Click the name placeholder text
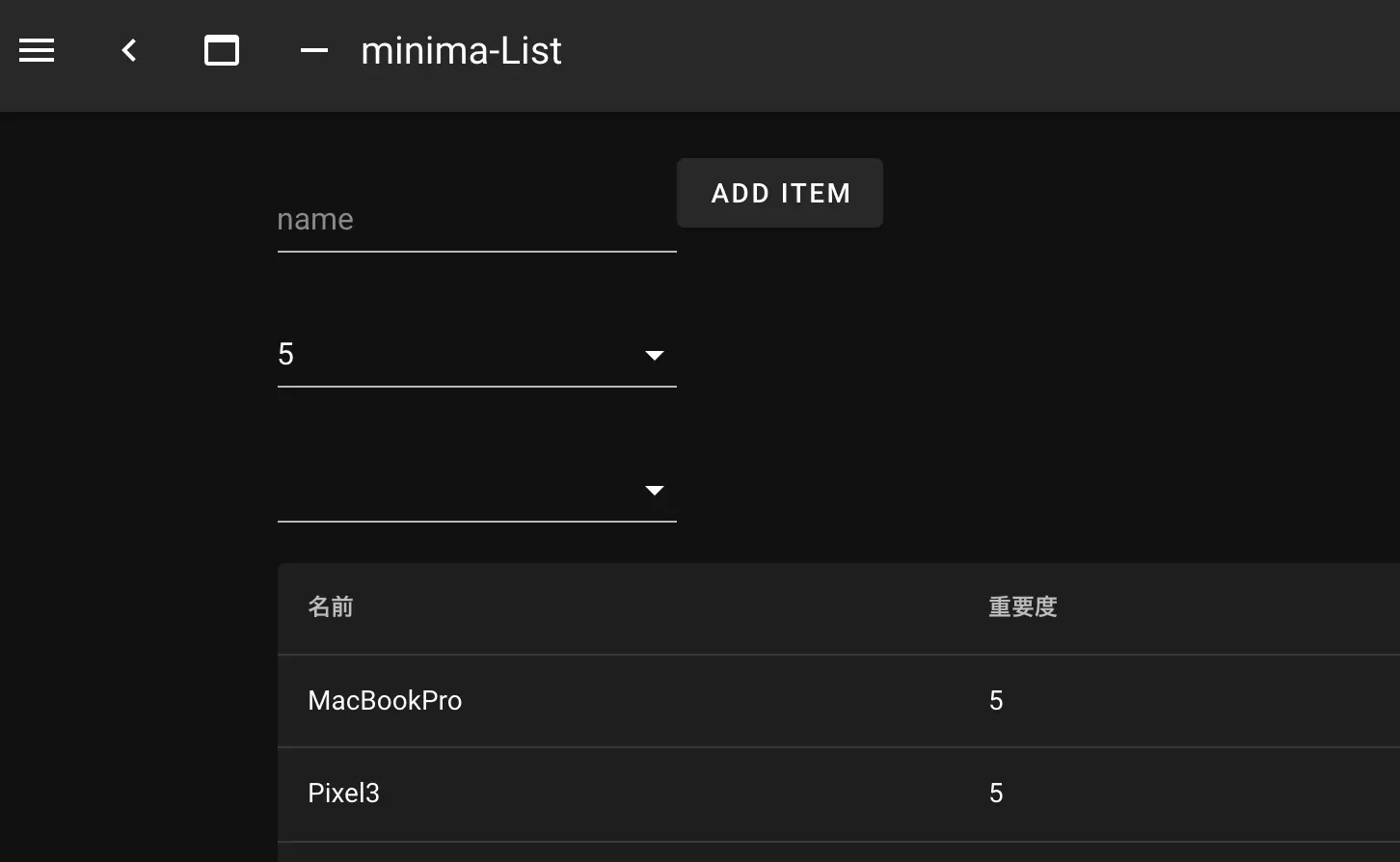1400x862 pixels. [315, 219]
